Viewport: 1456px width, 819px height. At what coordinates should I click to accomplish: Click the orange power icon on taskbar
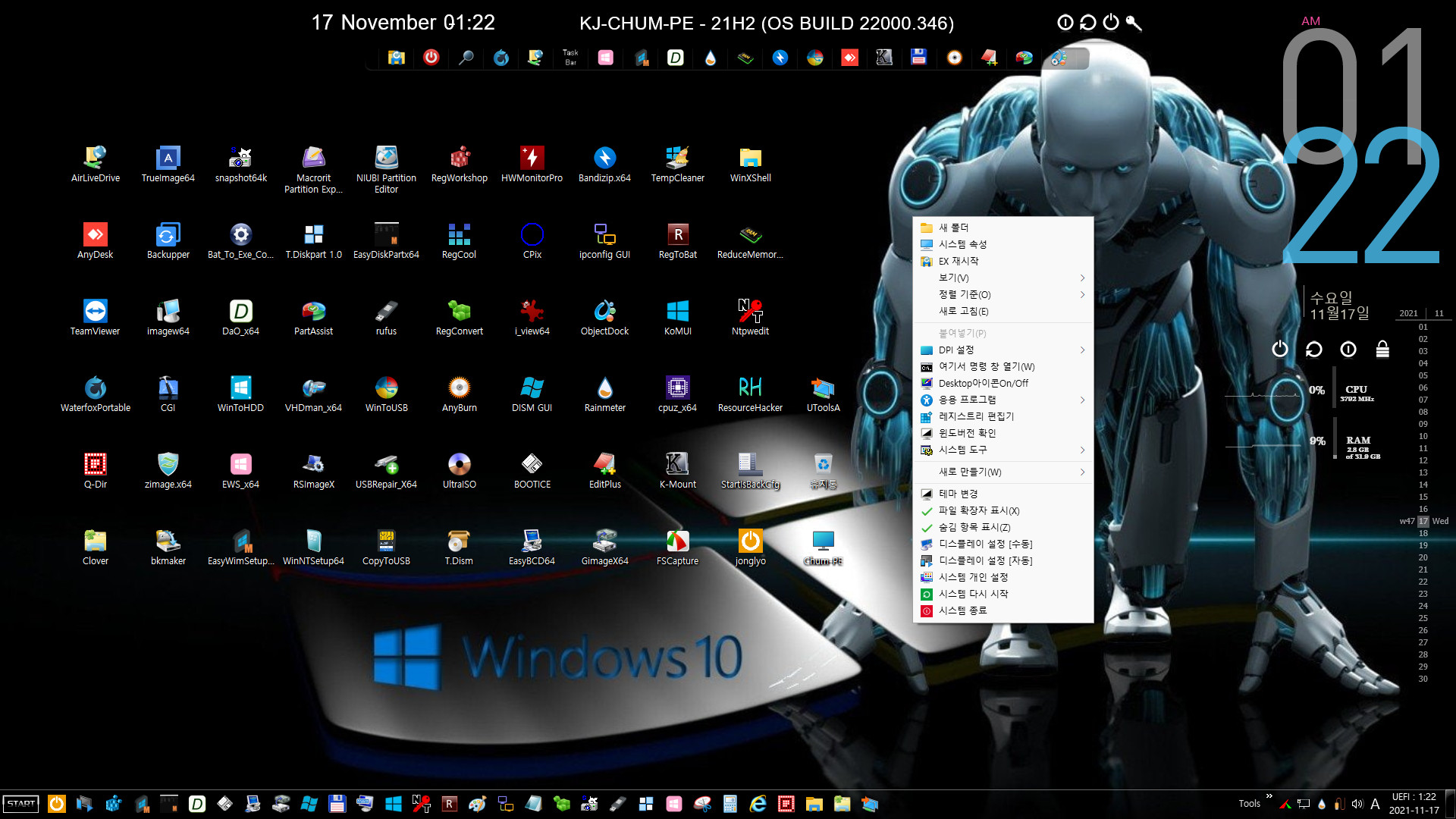click(x=57, y=804)
